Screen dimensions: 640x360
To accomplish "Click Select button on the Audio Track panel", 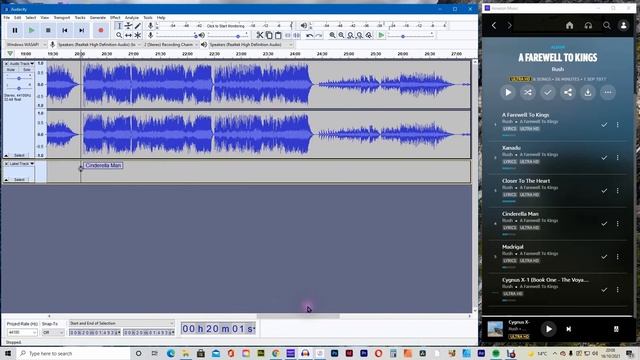I will pos(19,156).
